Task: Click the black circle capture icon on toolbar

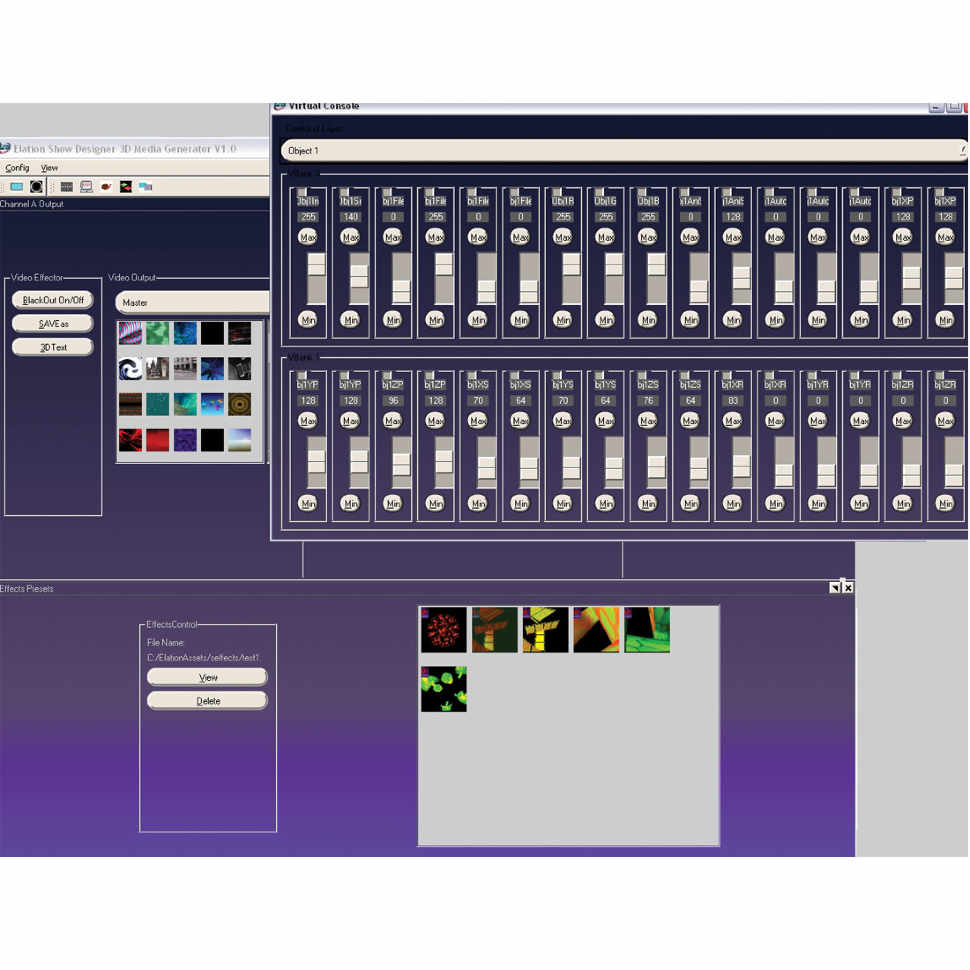Action: click(37, 186)
